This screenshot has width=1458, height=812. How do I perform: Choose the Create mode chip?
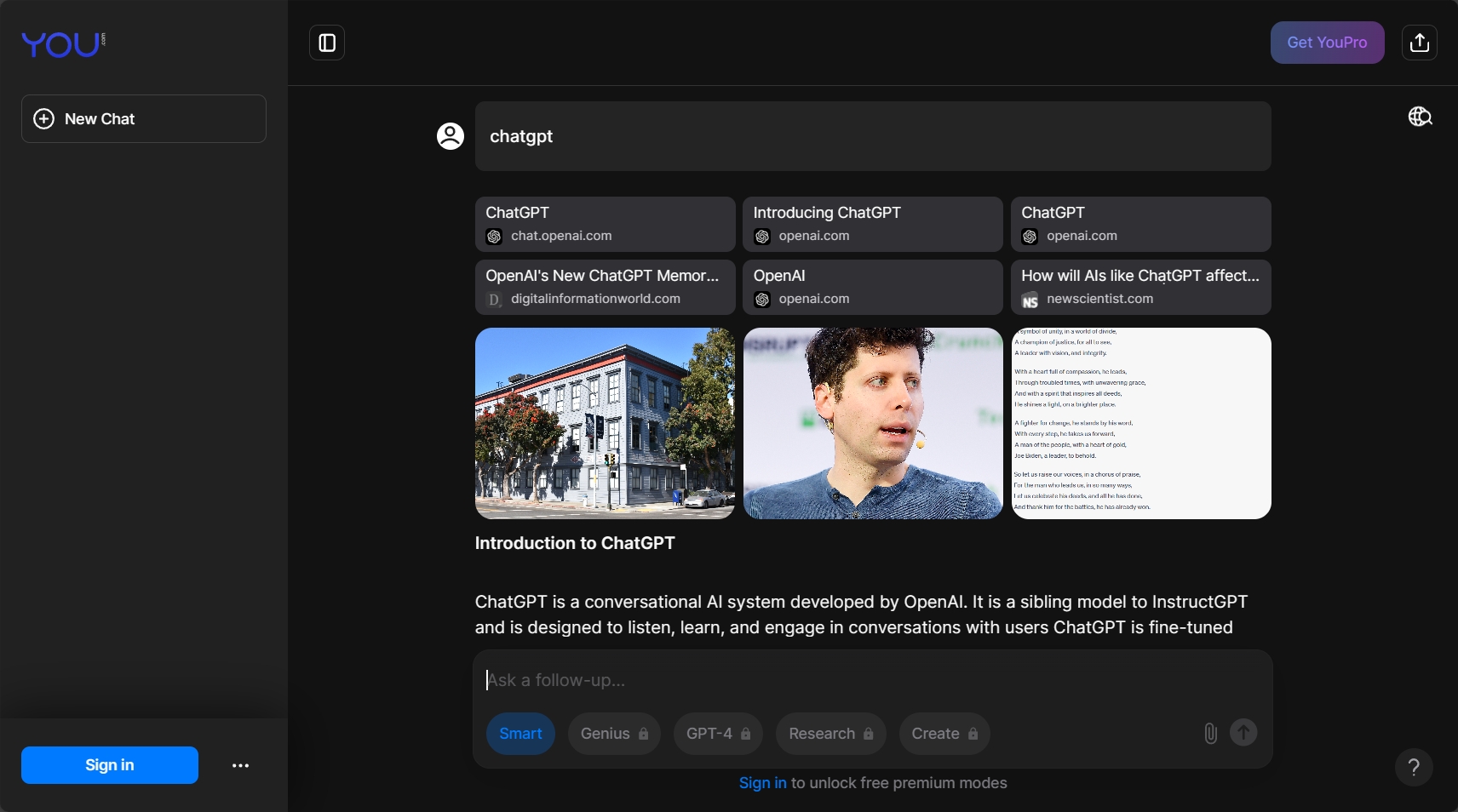point(944,734)
